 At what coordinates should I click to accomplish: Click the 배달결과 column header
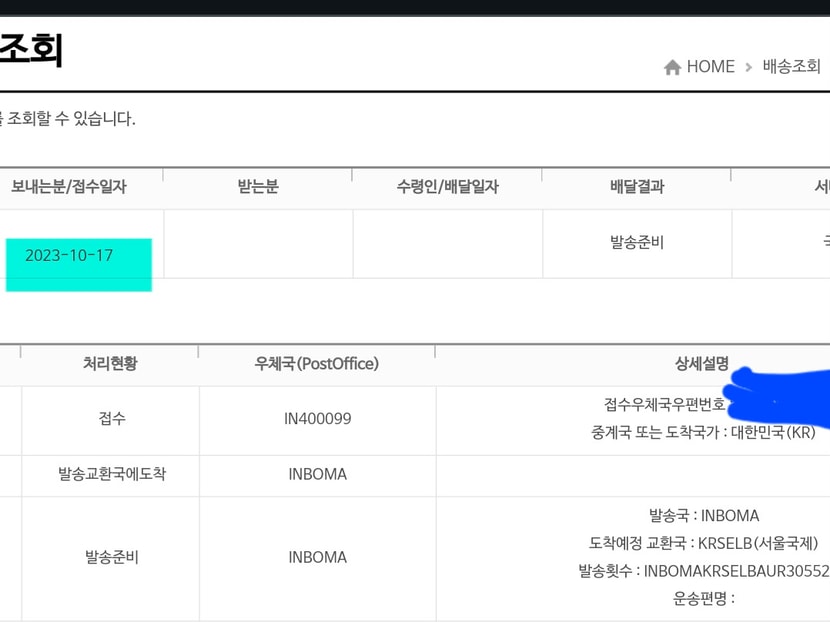[x=637, y=187]
